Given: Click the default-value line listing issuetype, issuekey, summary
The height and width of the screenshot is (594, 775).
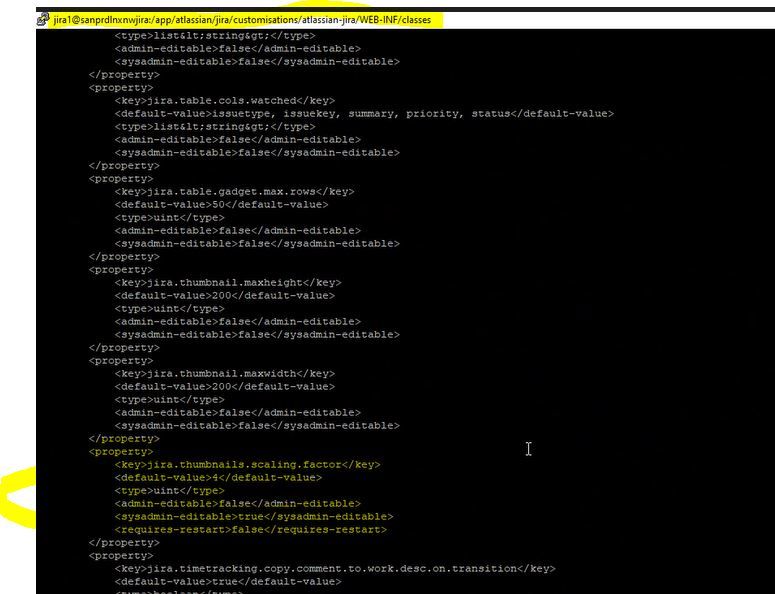Looking at the screenshot, I should pos(364,114).
